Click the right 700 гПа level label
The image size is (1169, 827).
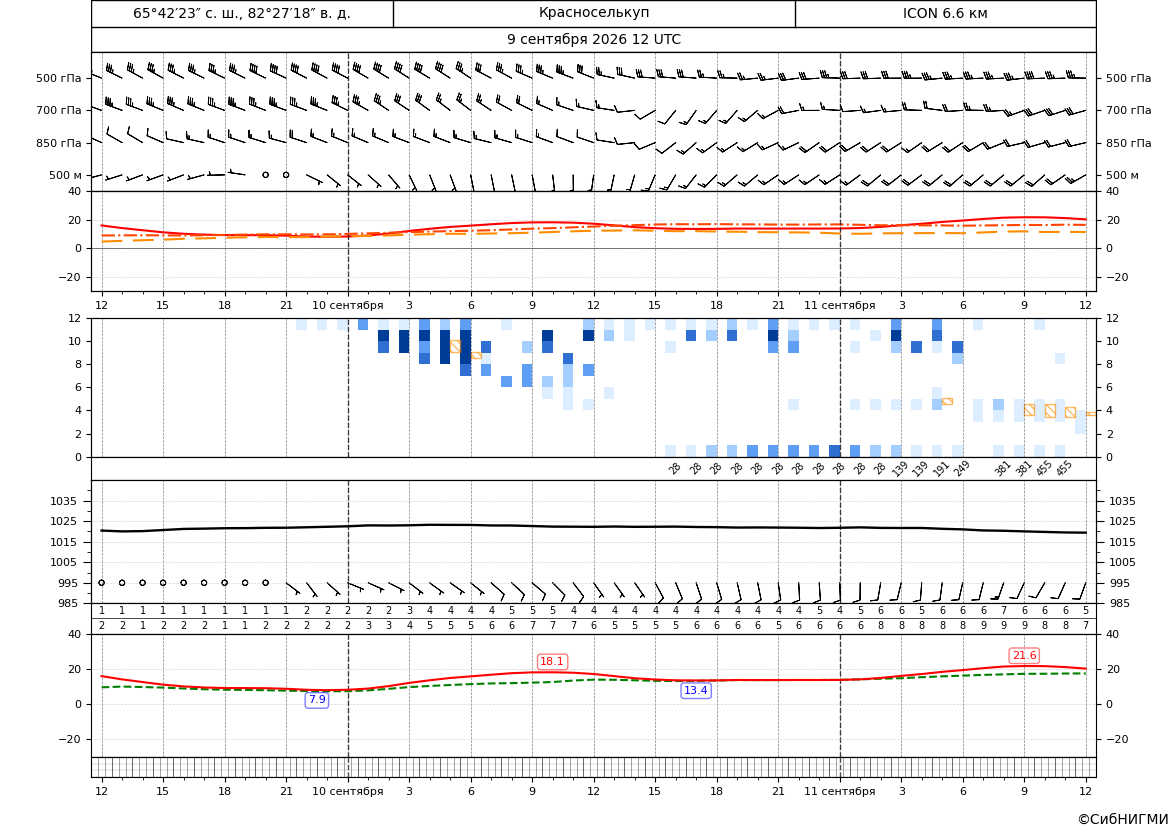point(1129,110)
